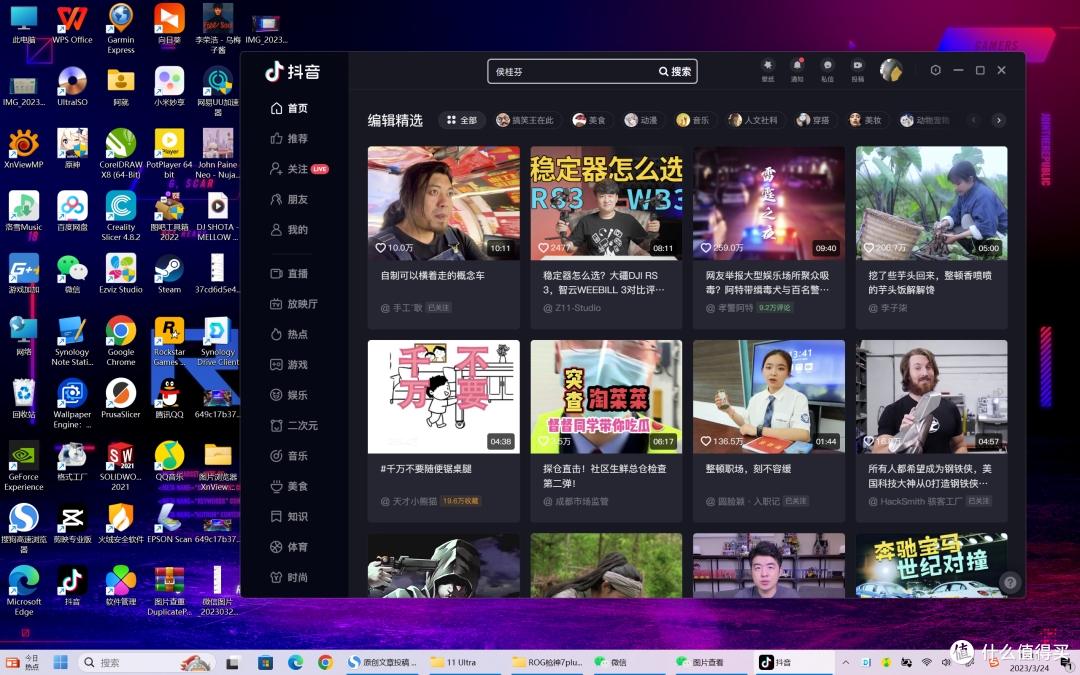Screen dimensions: 1080x675
Task: Open author link @ 李子柒
Action: pos(888,308)
